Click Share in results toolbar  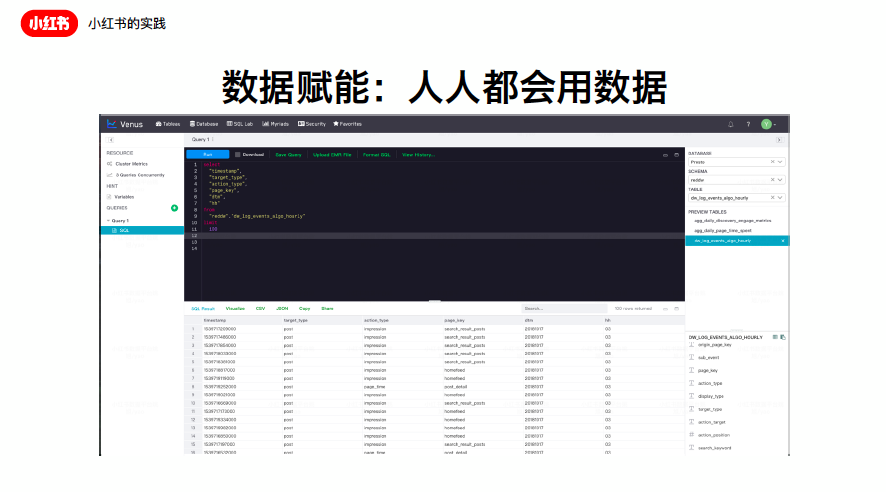click(x=327, y=308)
